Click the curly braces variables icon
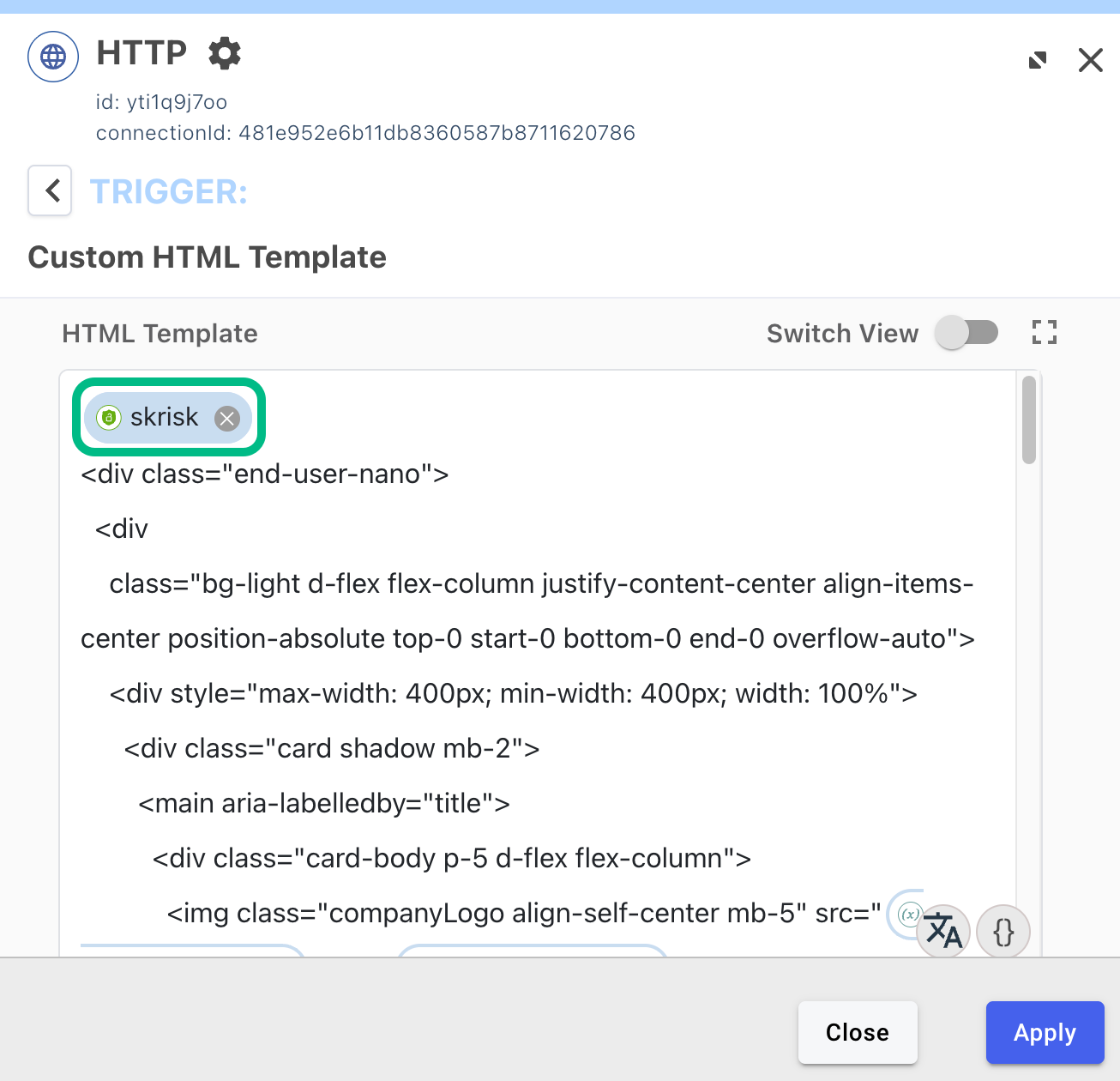This screenshot has width=1120, height=1081. (1003, 932)
